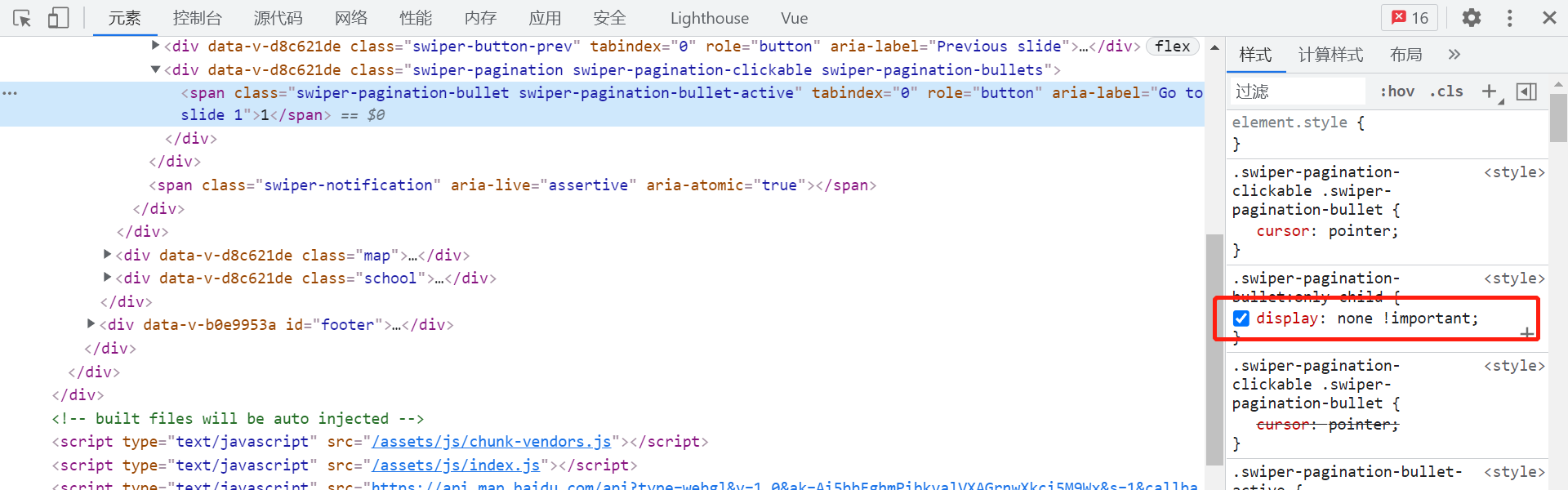
Task: Open the 网络 tab
Action: [x=351, y=18]
